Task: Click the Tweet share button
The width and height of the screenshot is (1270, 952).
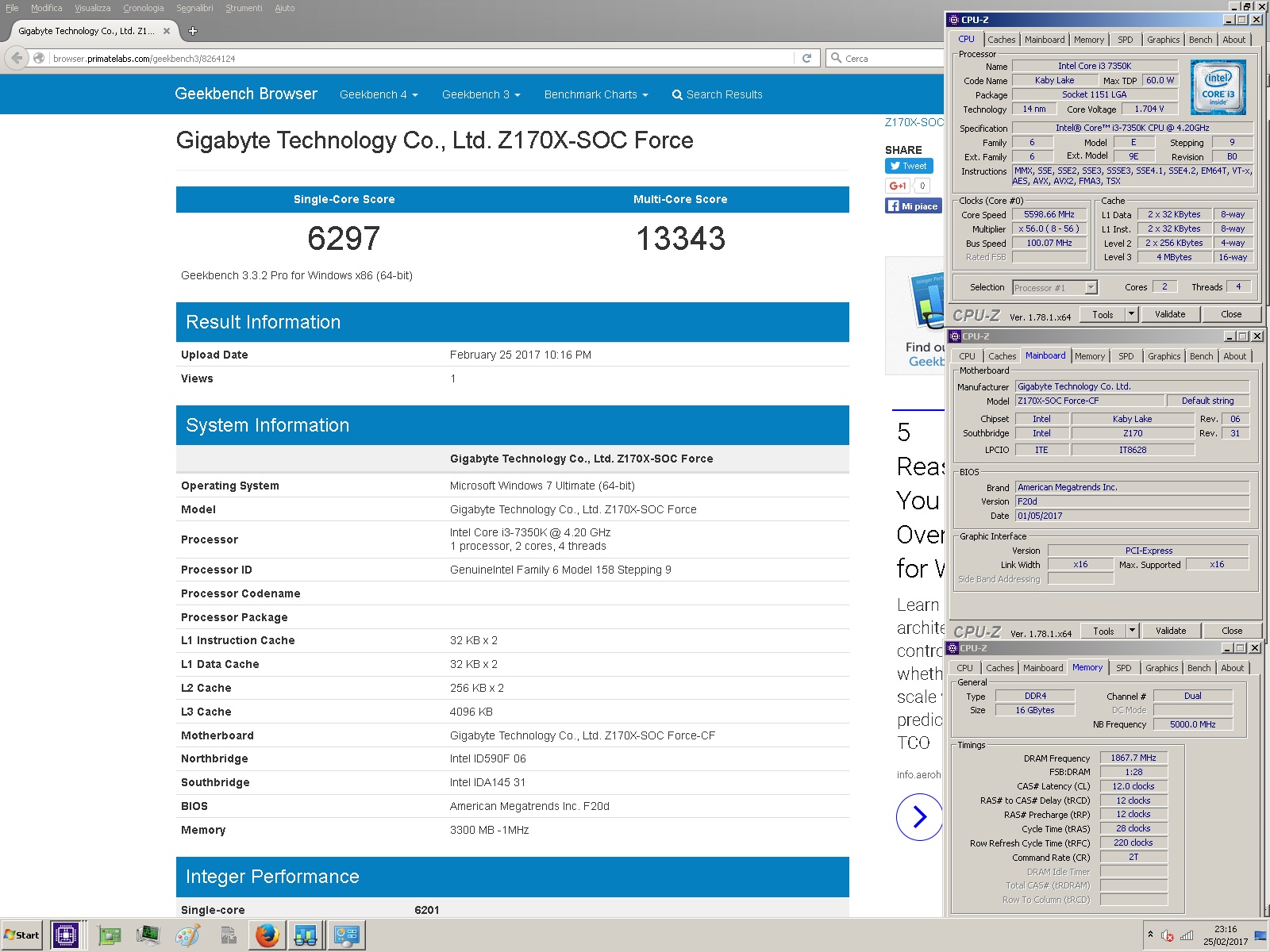Action: coord(909,166)
